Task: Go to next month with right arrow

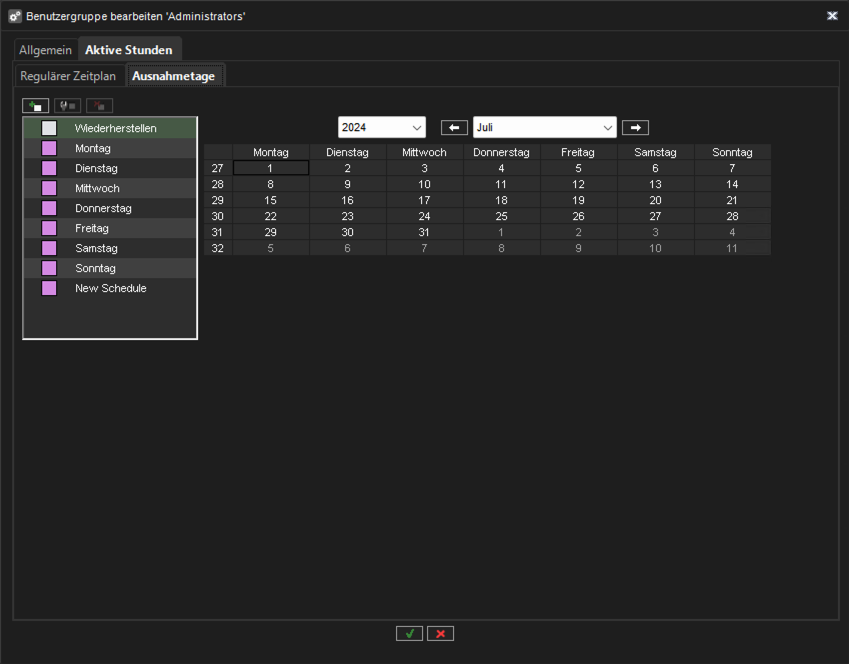Action: [x=635, y=128]
